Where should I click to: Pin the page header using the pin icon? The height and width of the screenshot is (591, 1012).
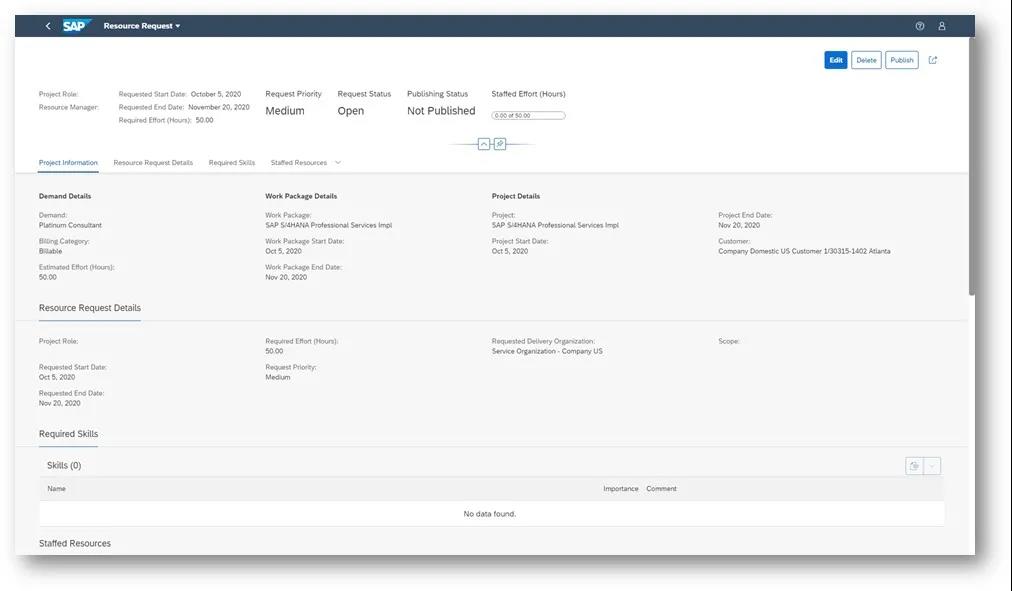click(x=499, y=143)
